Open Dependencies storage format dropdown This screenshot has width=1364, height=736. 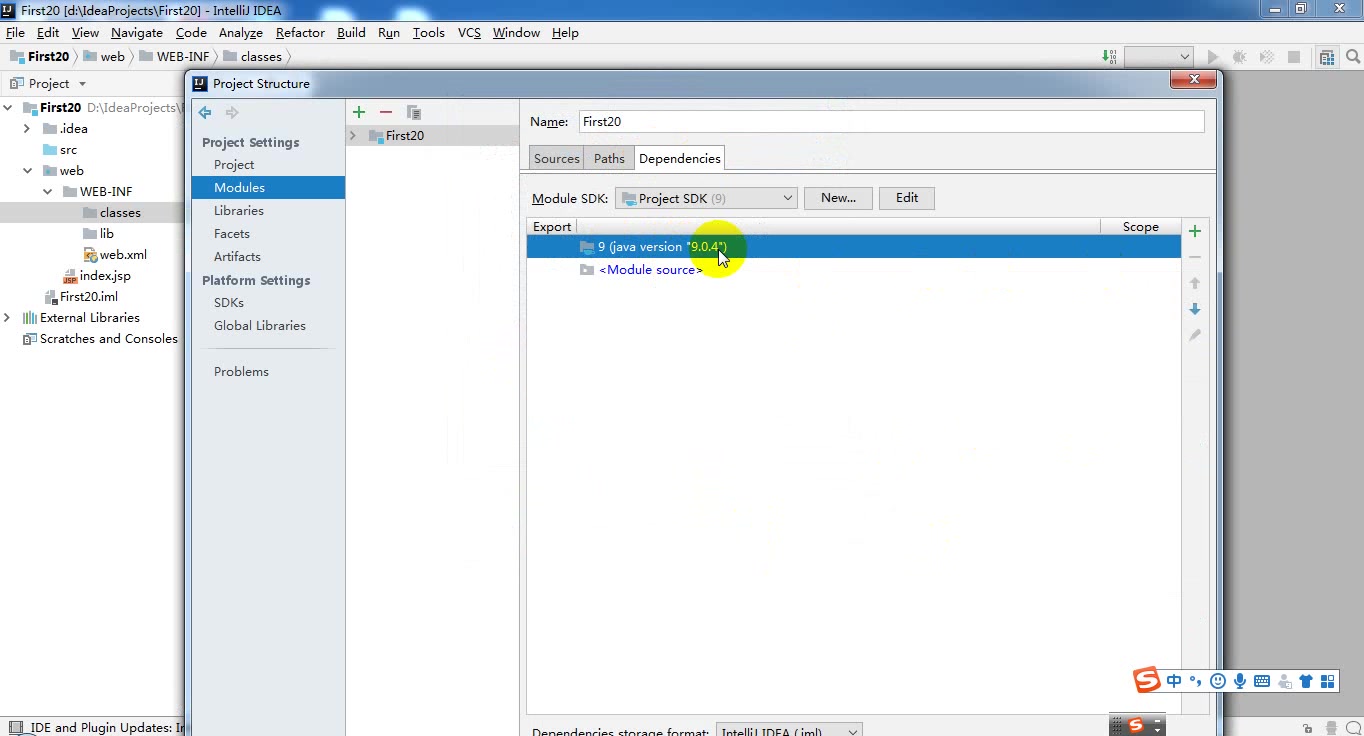[789, 730]
